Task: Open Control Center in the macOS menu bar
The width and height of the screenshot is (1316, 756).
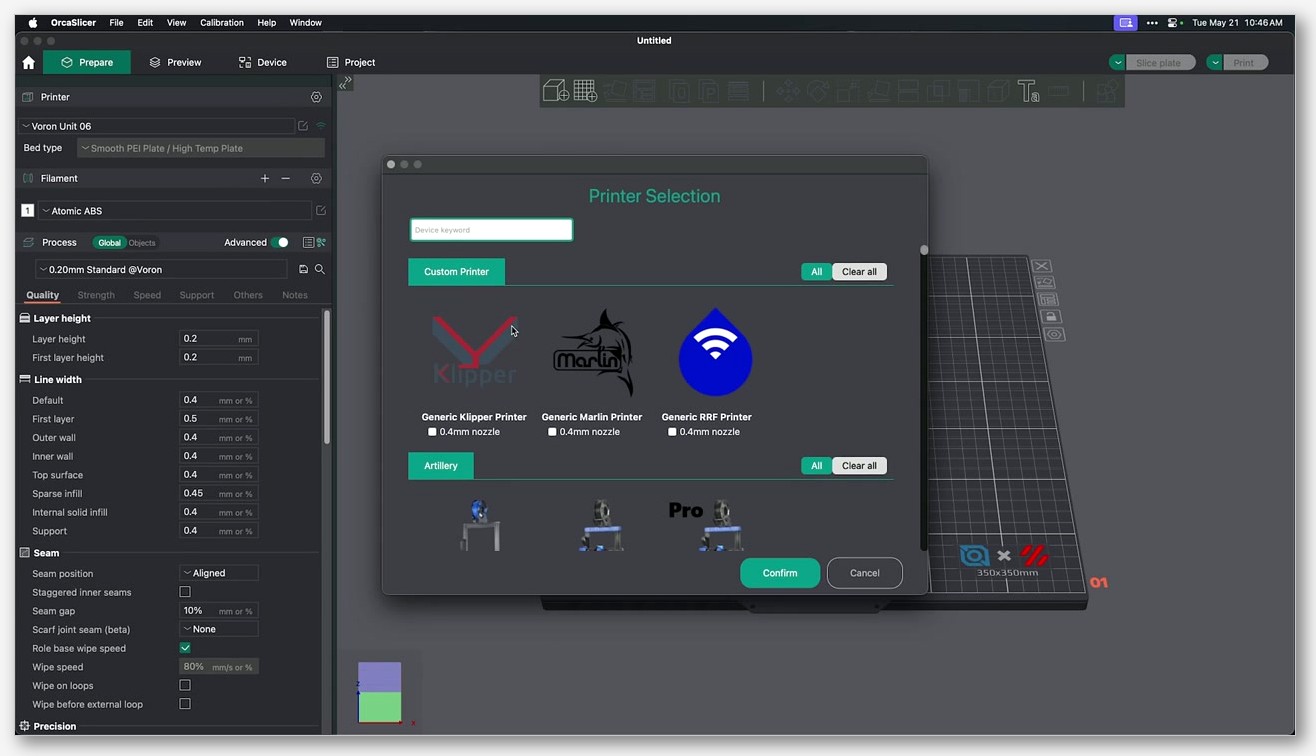Action: (1174, 22)
